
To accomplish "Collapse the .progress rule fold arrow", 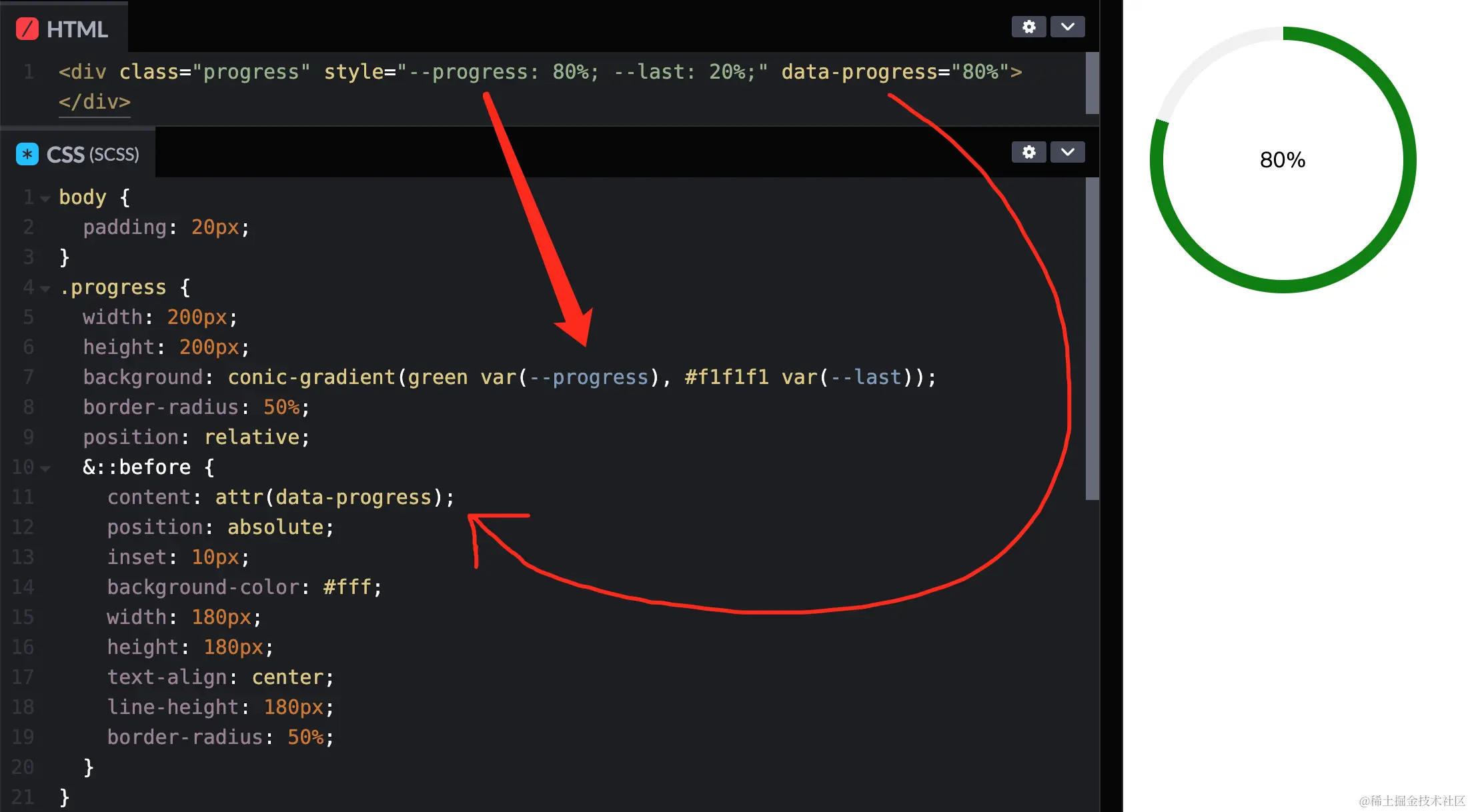I will [45, 289].
